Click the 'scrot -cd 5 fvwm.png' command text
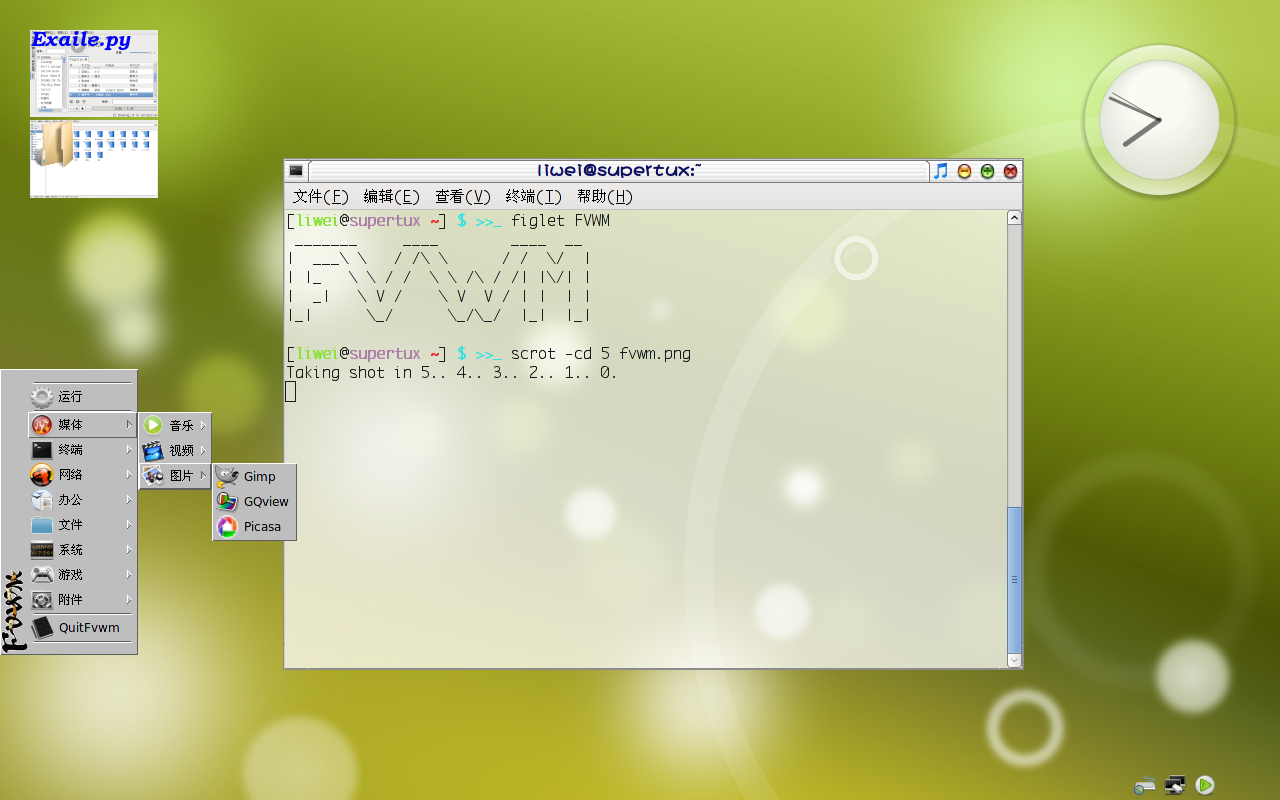The image size is (1280, 800). (x=600, y=354)
